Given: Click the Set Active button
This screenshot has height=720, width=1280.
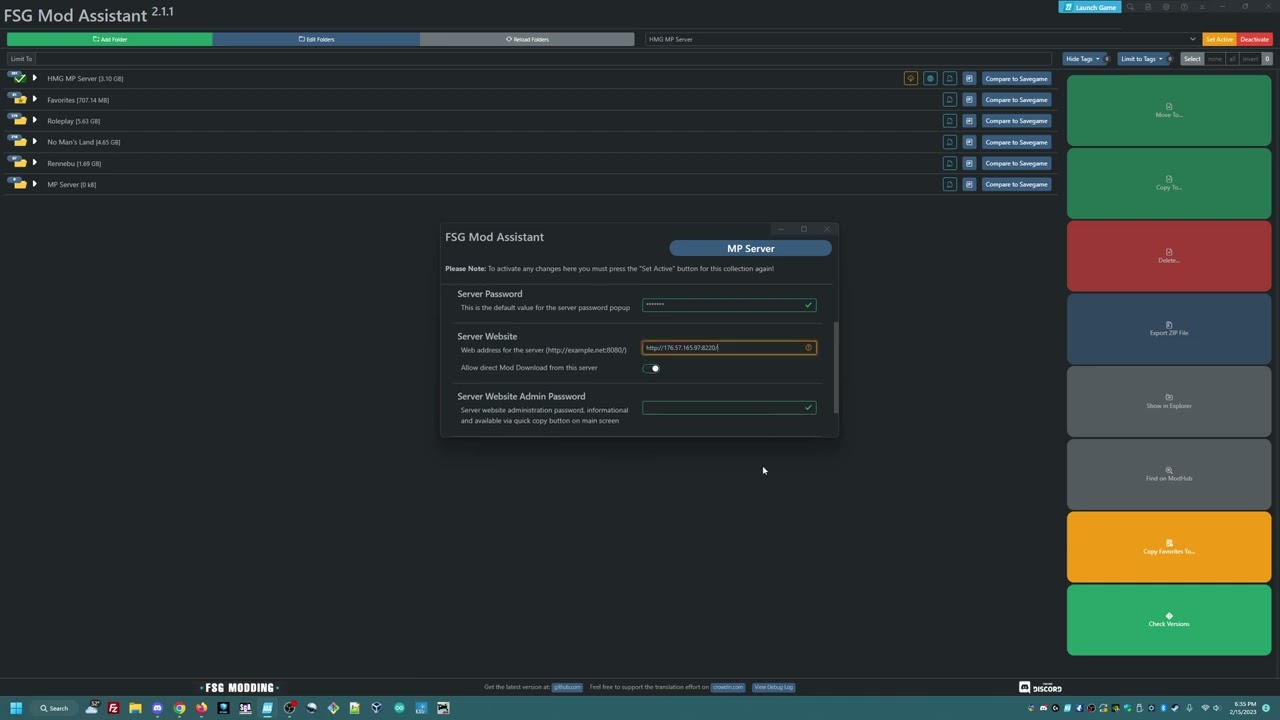Looking at the screenshot, I should (1218, 39).
